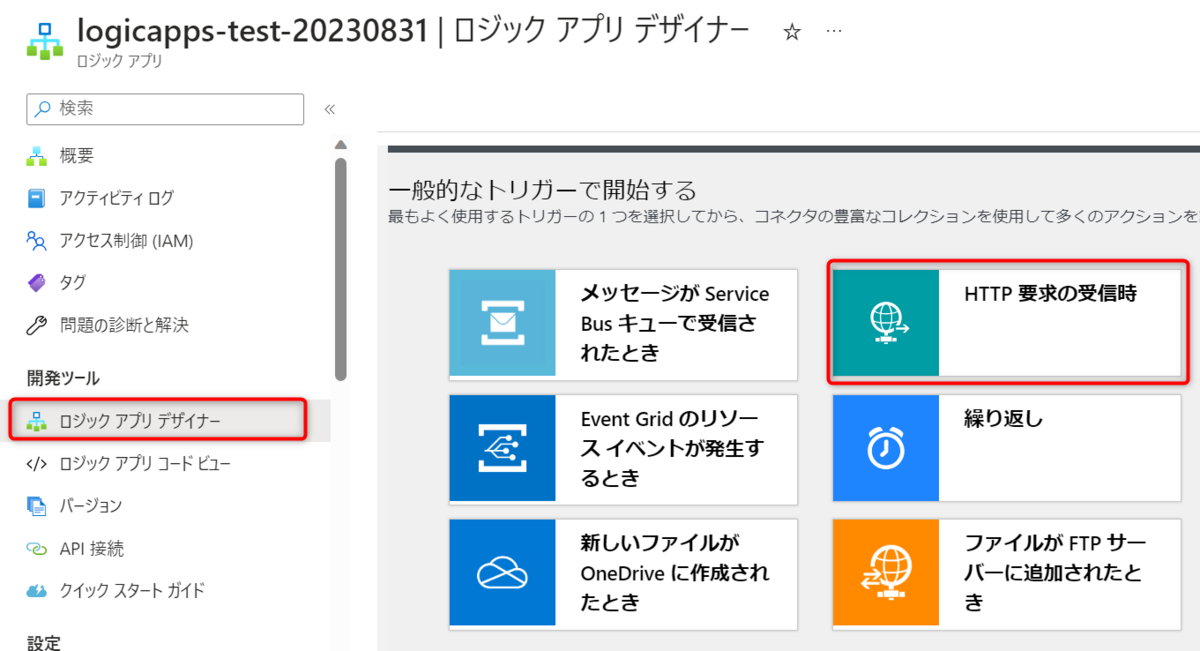Click the ロジック アプリ subtitle under title

coord(119,62)
